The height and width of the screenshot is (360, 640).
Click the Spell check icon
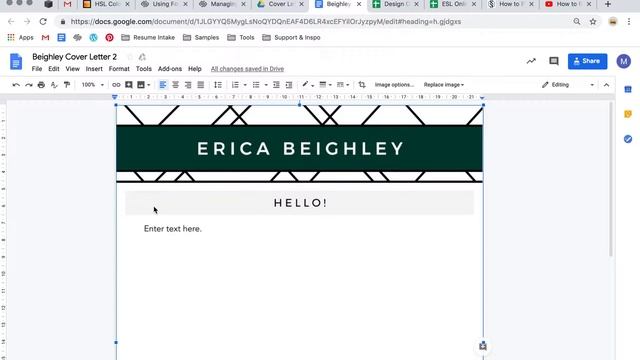(54, 85)
